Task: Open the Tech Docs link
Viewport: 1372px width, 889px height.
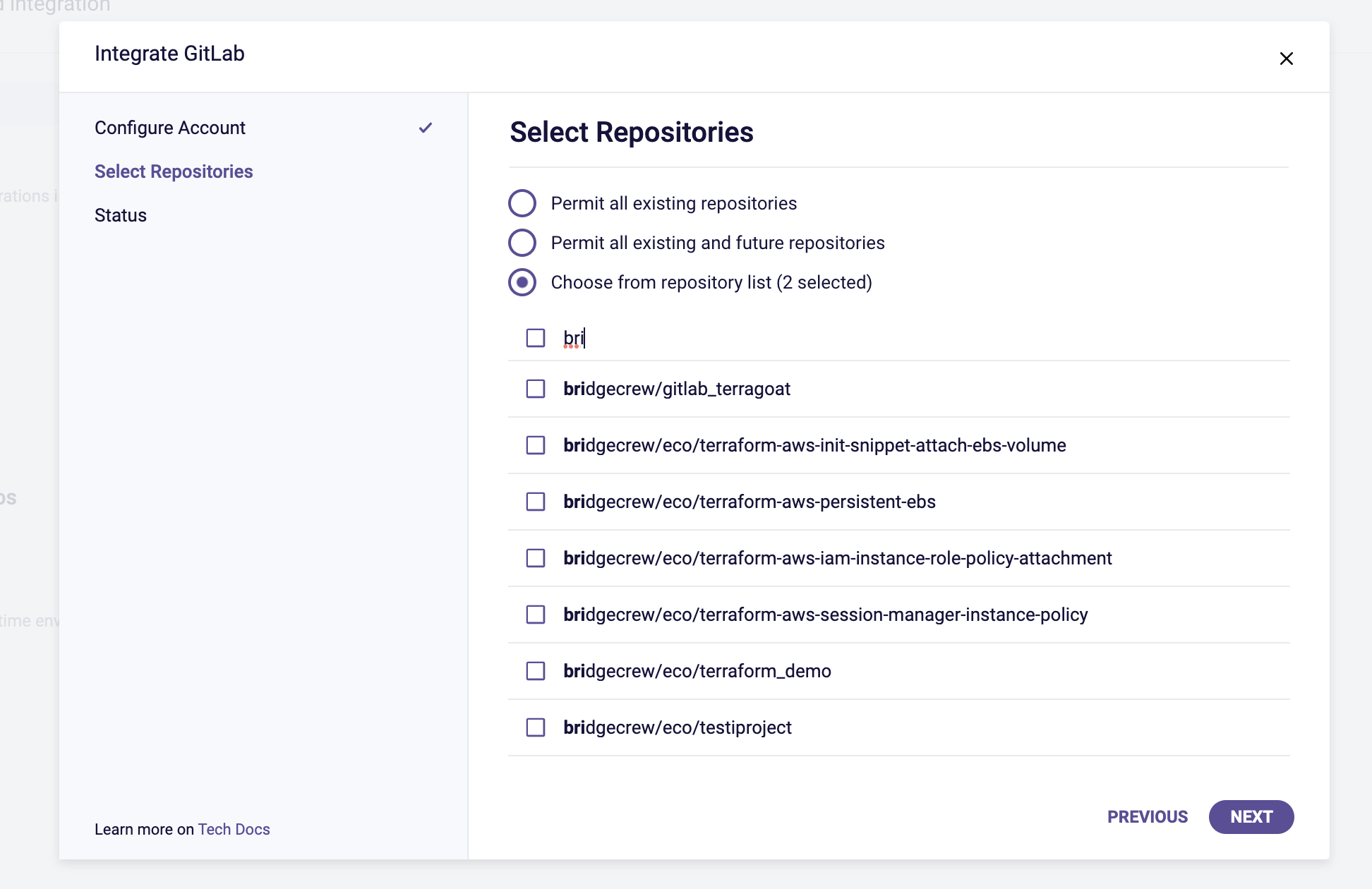Action: 234,829
